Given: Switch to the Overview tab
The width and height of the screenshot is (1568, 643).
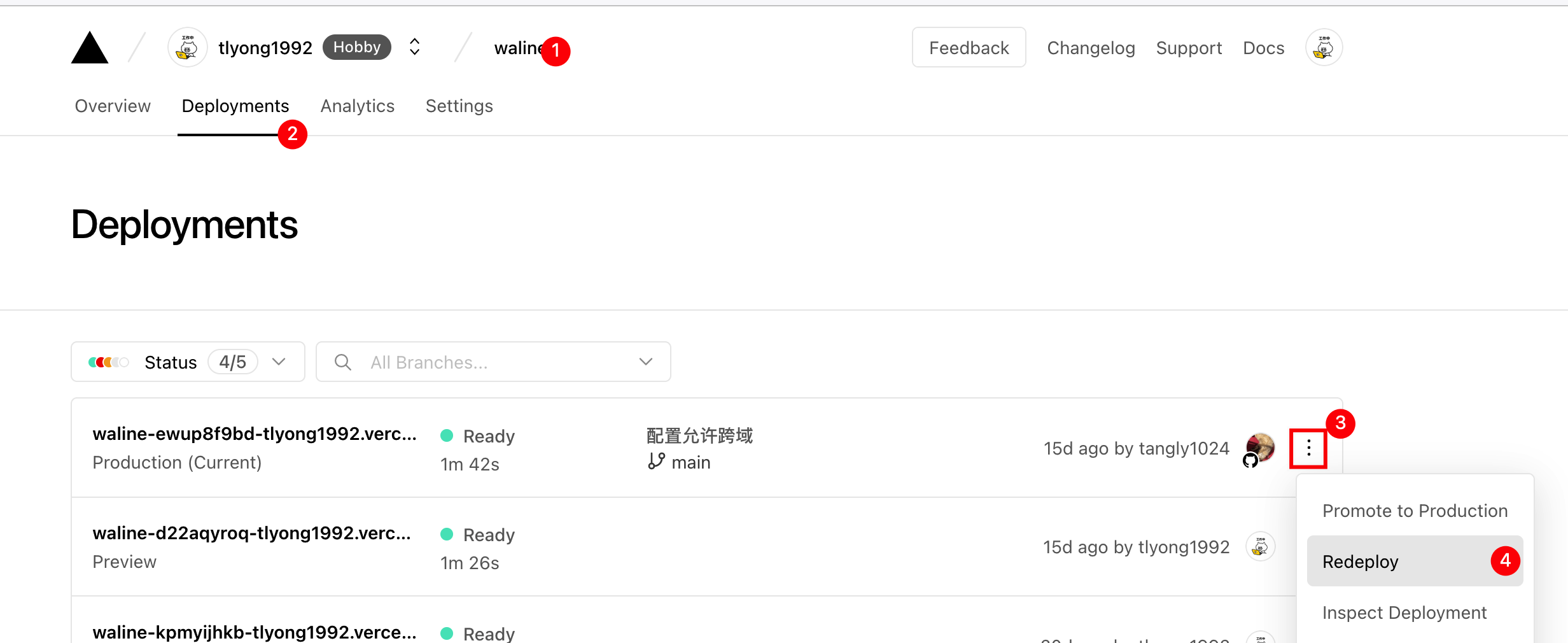Looking at the screenshot, I should [x=113, y=106].
